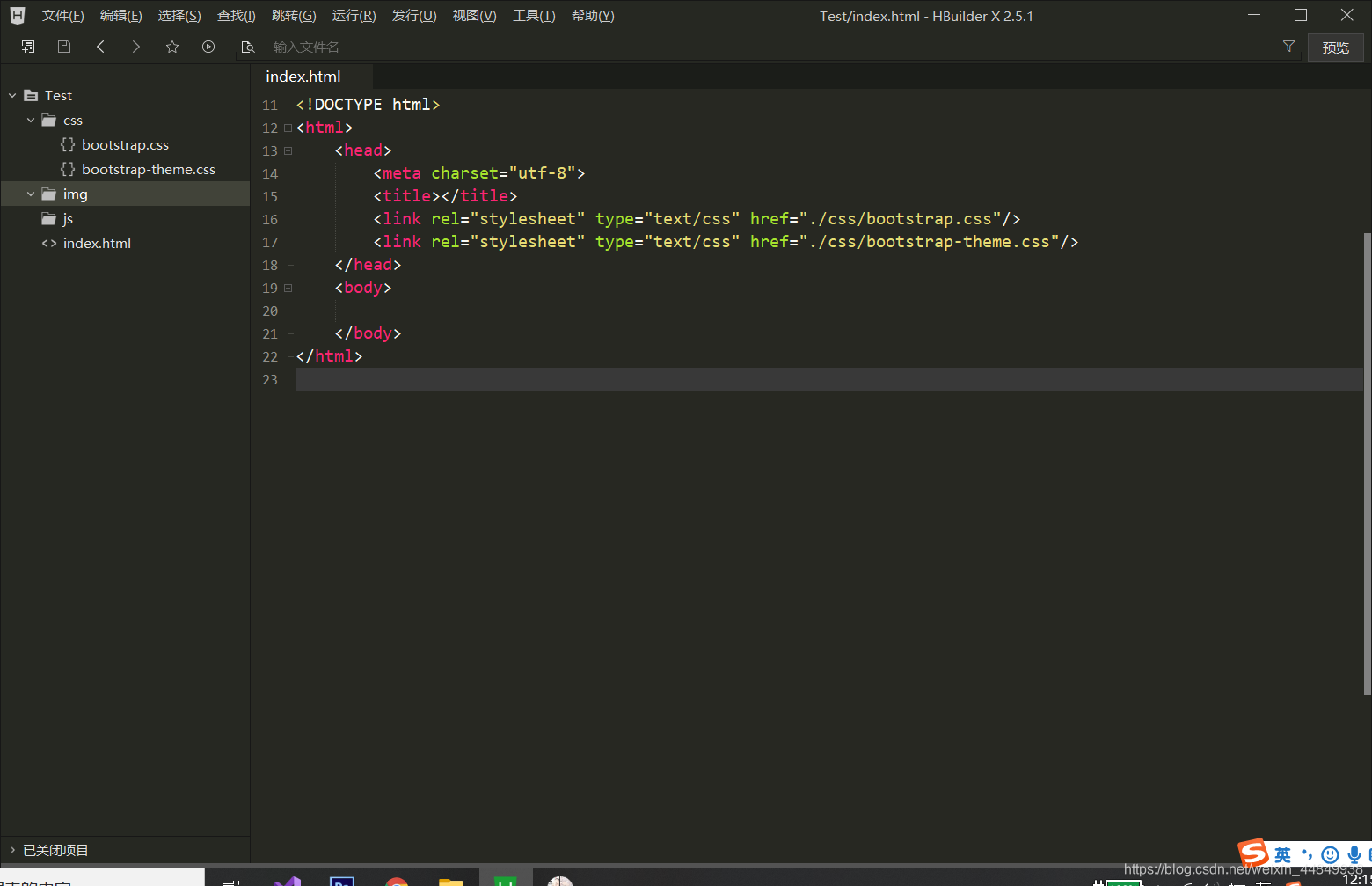Image resolution: width=1372 pixels, height=886 pixels.
Task: Click the bootstrap.css link href line
Action: pos(697,219)
